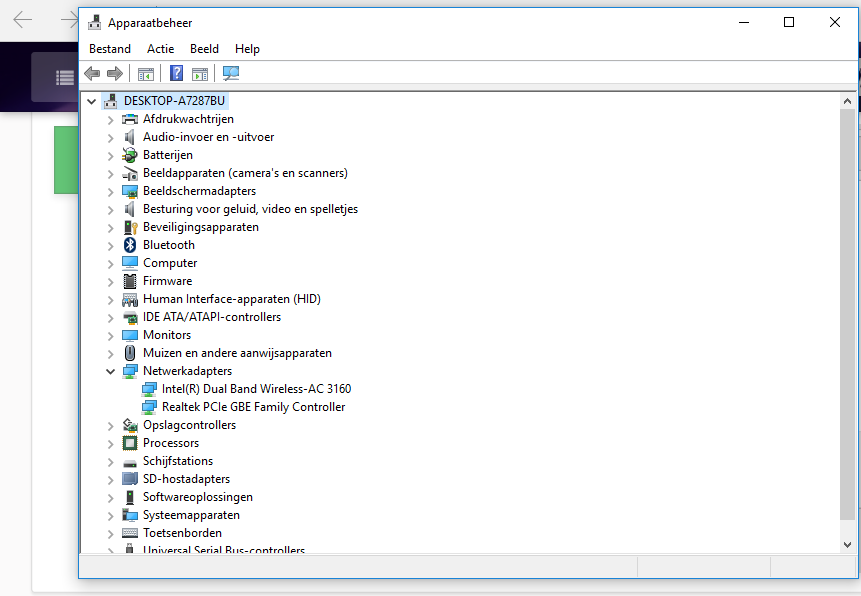
Task: Click the Beeldapparaten camera icon
Action: [x=130, y=174]
